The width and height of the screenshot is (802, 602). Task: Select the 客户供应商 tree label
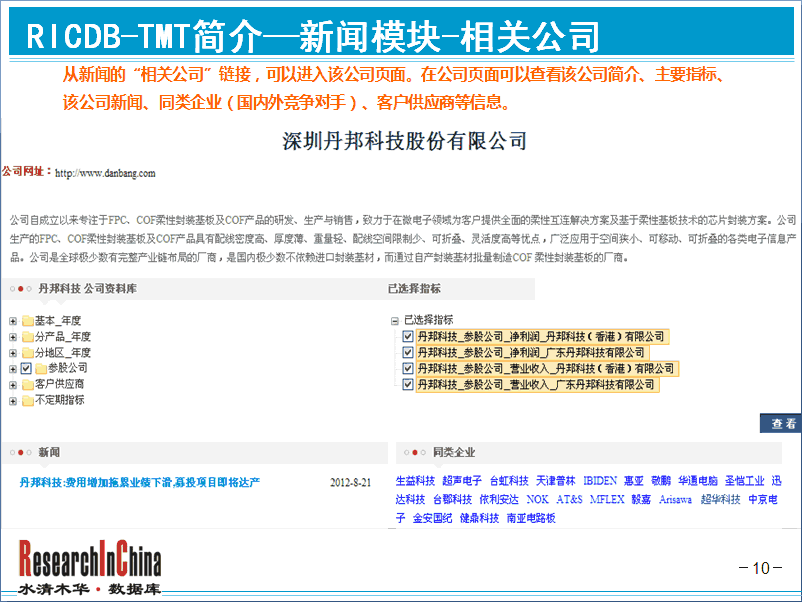(x=59, y=384)
